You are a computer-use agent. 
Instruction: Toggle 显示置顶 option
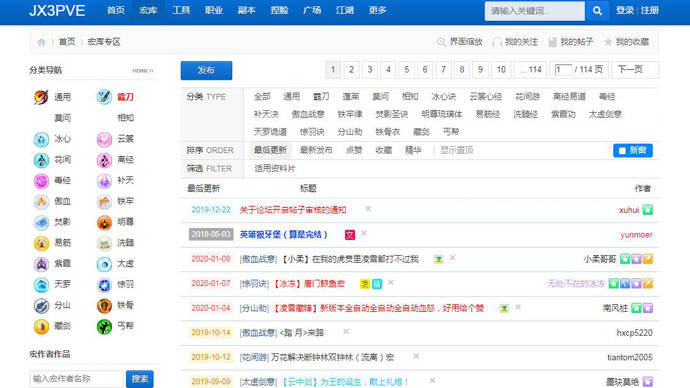[x=456, y=150]
